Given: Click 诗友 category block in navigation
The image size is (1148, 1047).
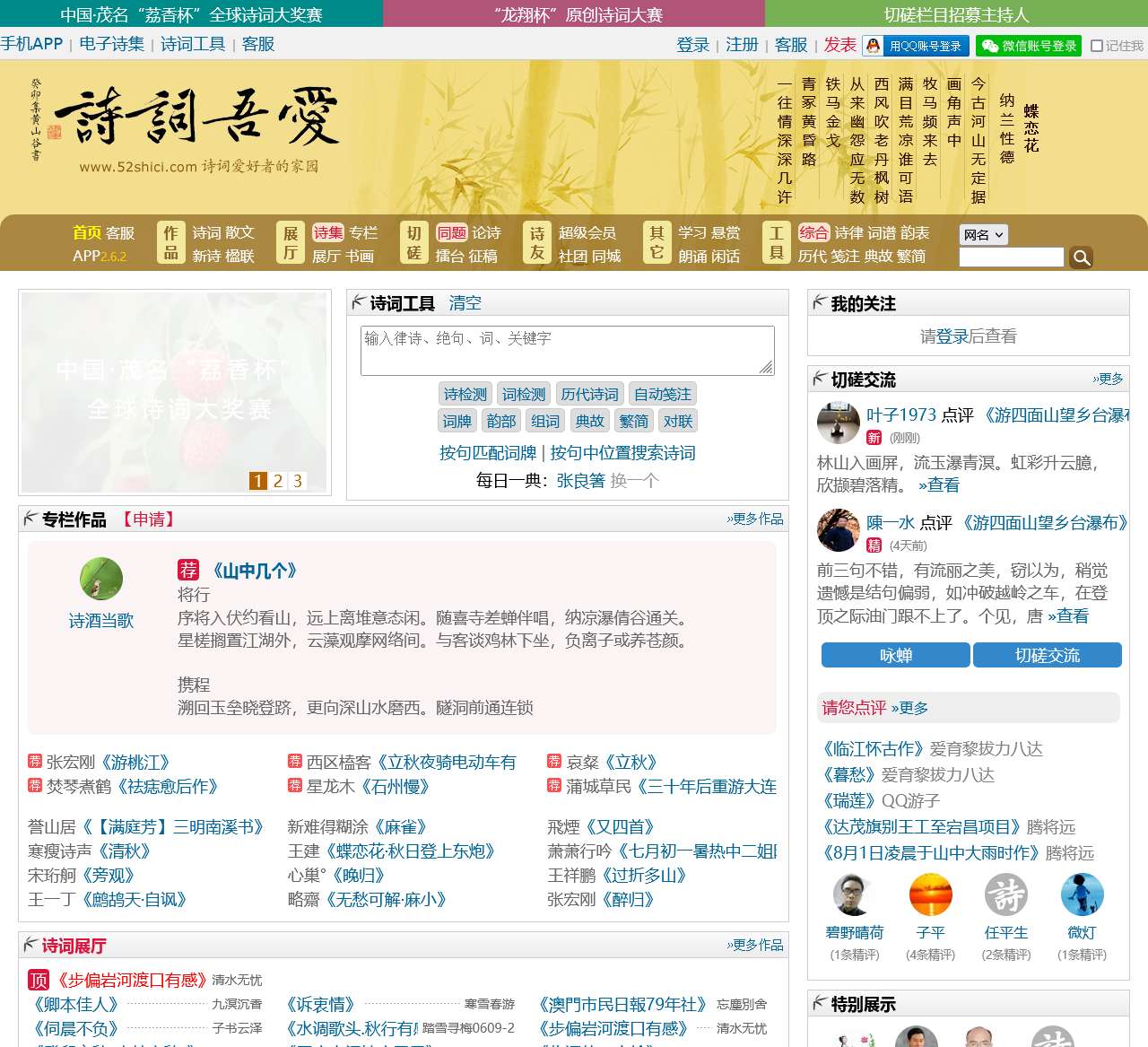Looking at the screenshot, I should (537, 242).
